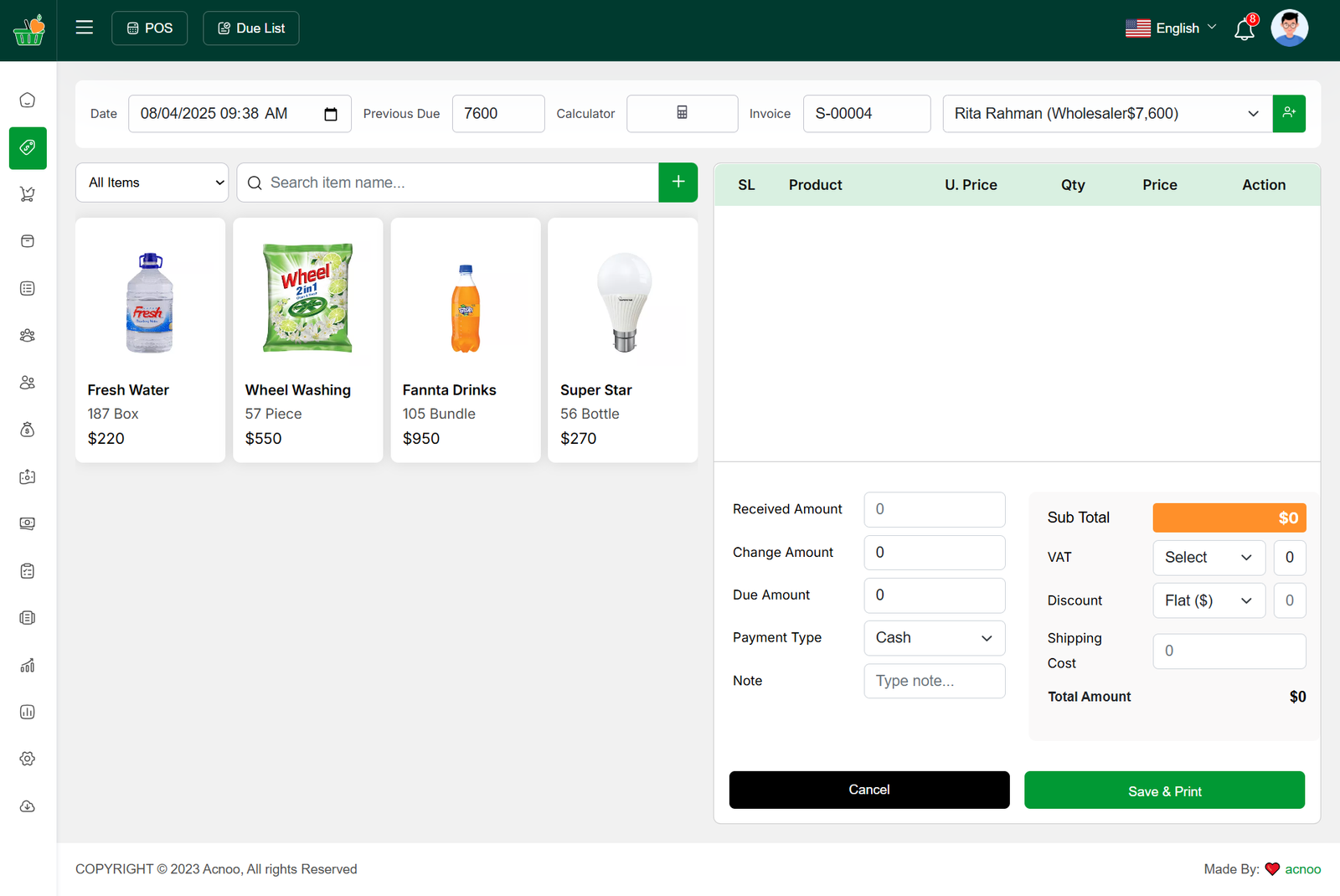The height and width of the screenshot is (896, 1340).
Task: Open the Rita Rahman customer dropdown
Action: 1106,114
